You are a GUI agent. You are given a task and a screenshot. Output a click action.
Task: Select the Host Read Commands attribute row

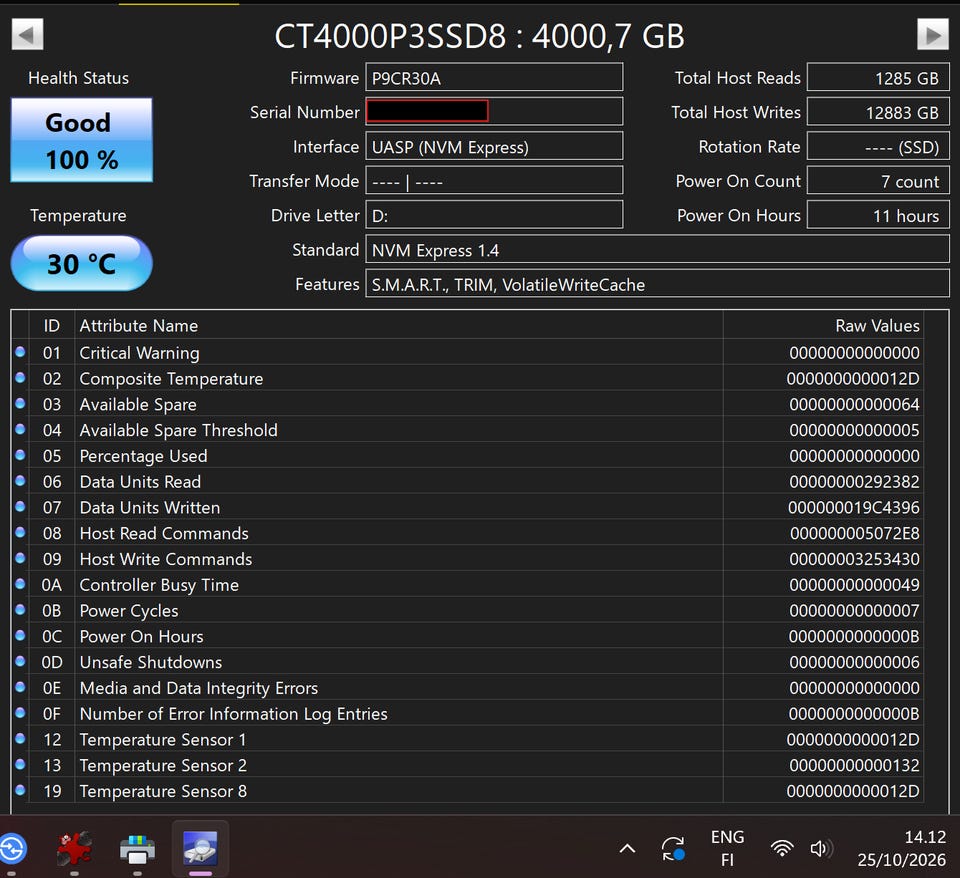tap(468, 533)
